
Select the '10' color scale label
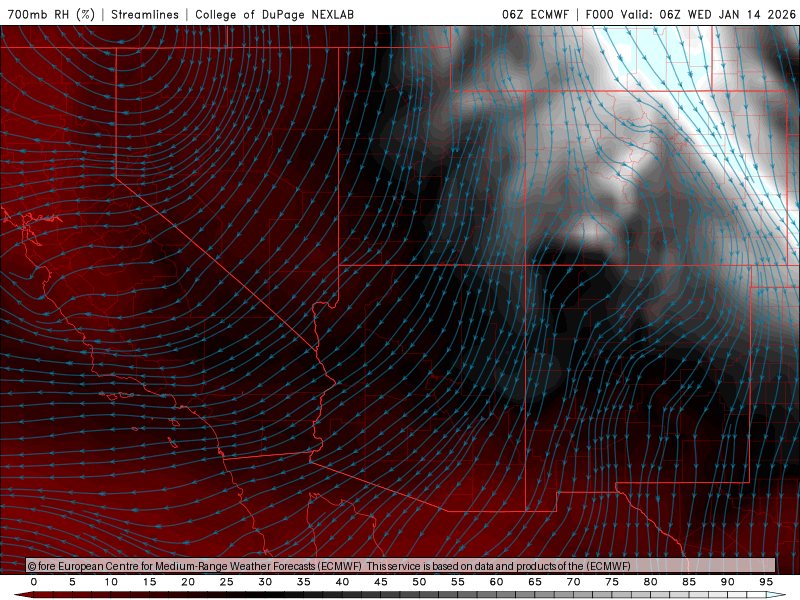pos(111,582)
